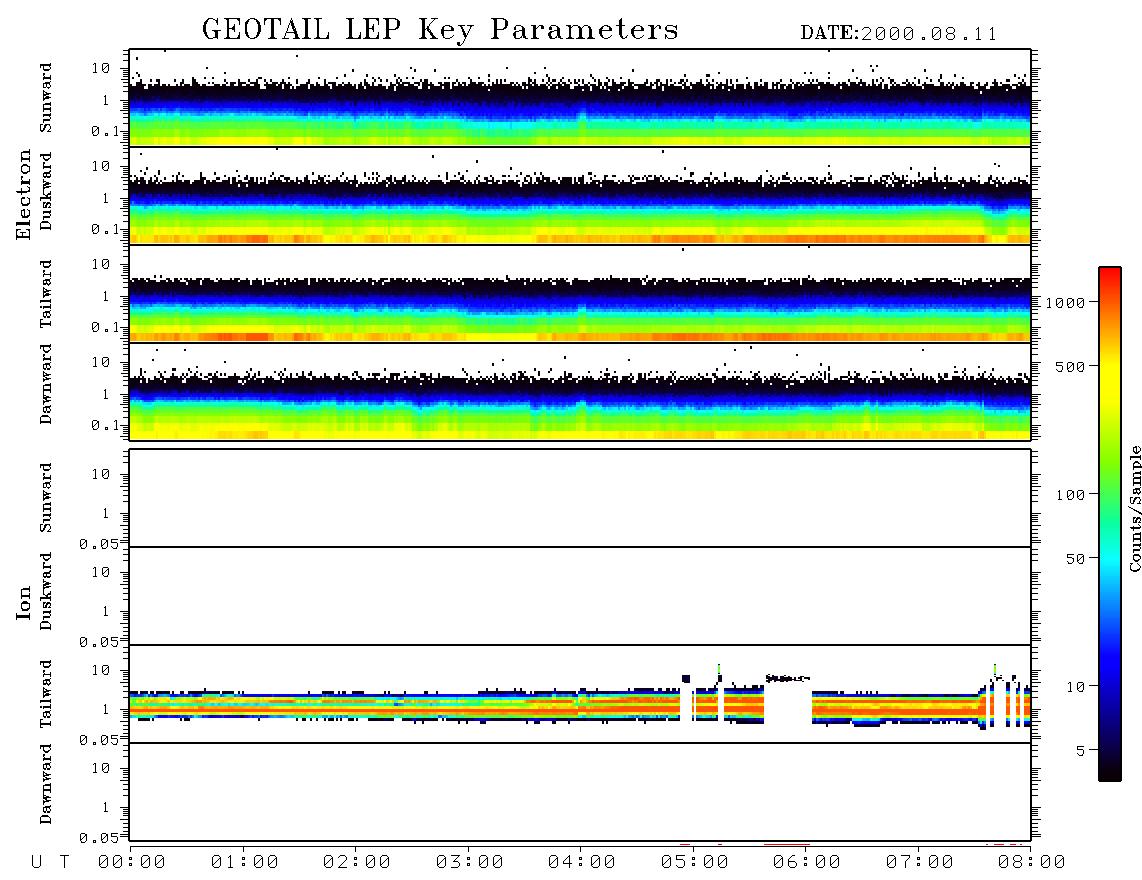
Task: Click the "Electron" group axis label
Action: [23, 195]
